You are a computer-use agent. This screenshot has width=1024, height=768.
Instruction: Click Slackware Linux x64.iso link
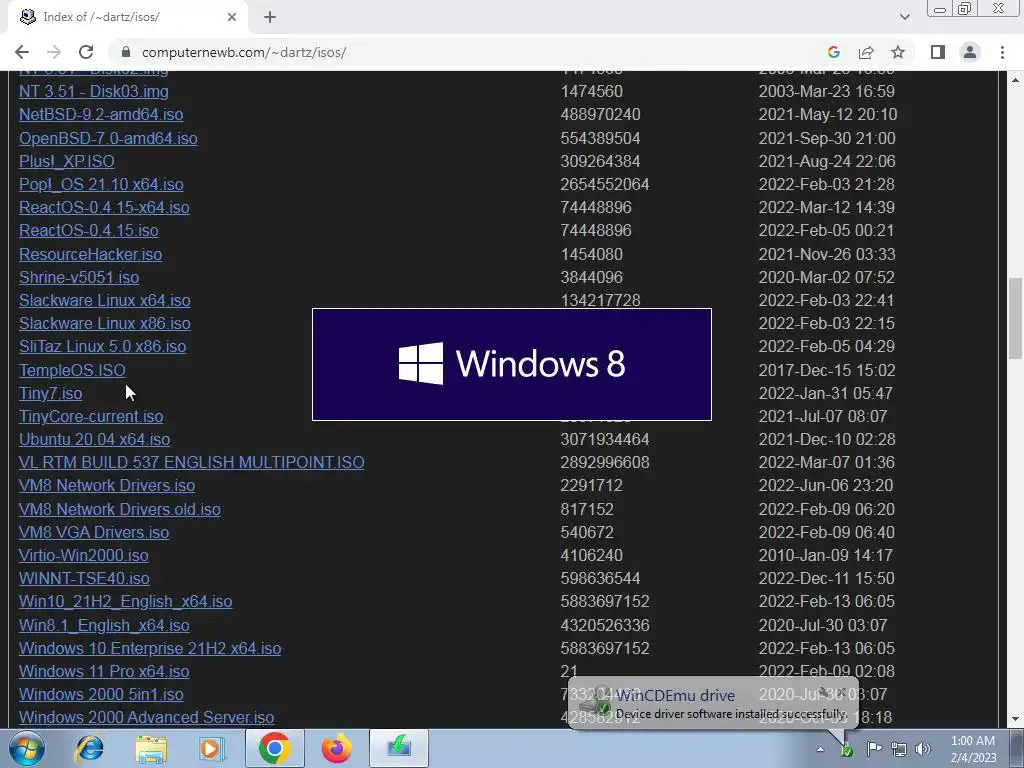104,300
